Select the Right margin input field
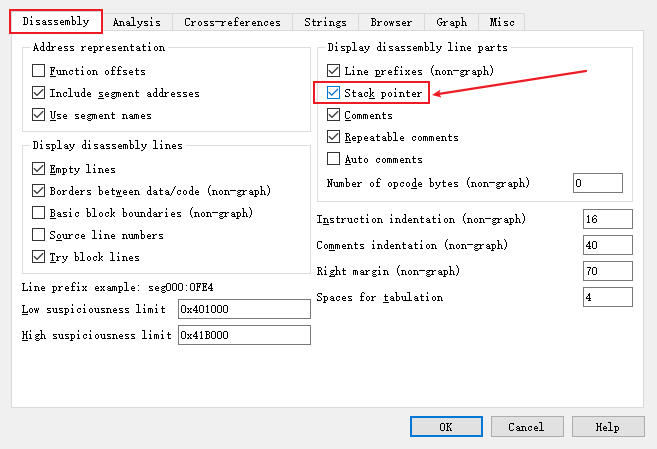 pos(607,271)
